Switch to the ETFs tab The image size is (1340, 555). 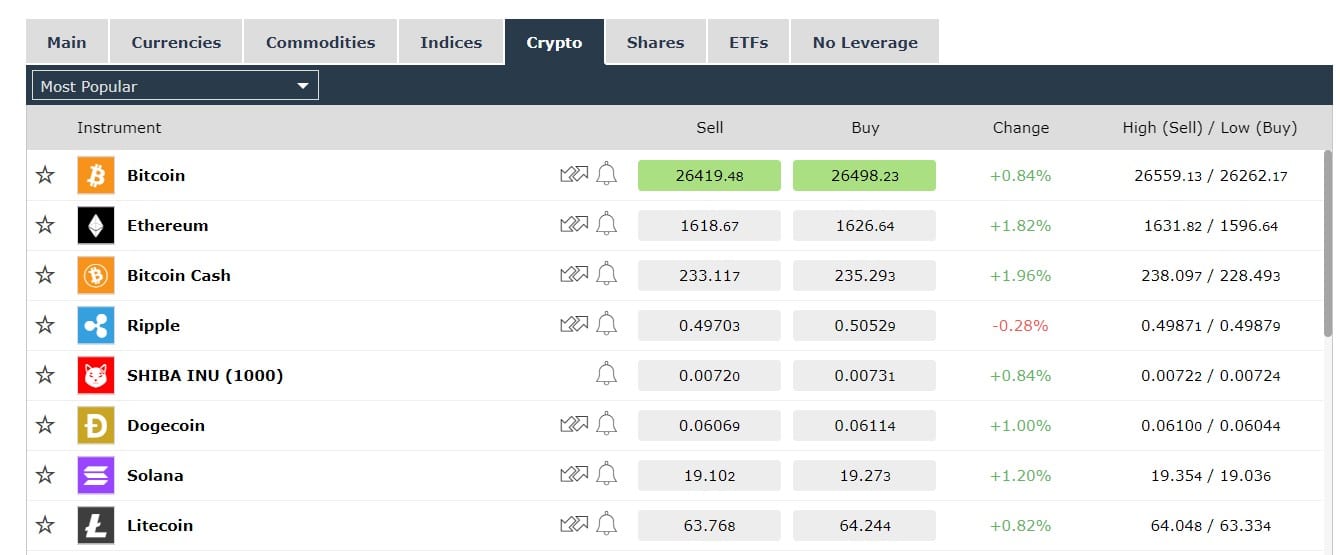tap(748, 42)
